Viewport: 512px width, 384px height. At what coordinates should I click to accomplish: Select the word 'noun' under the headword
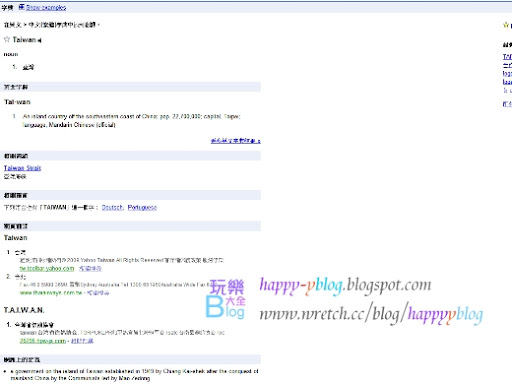point(11,54)
